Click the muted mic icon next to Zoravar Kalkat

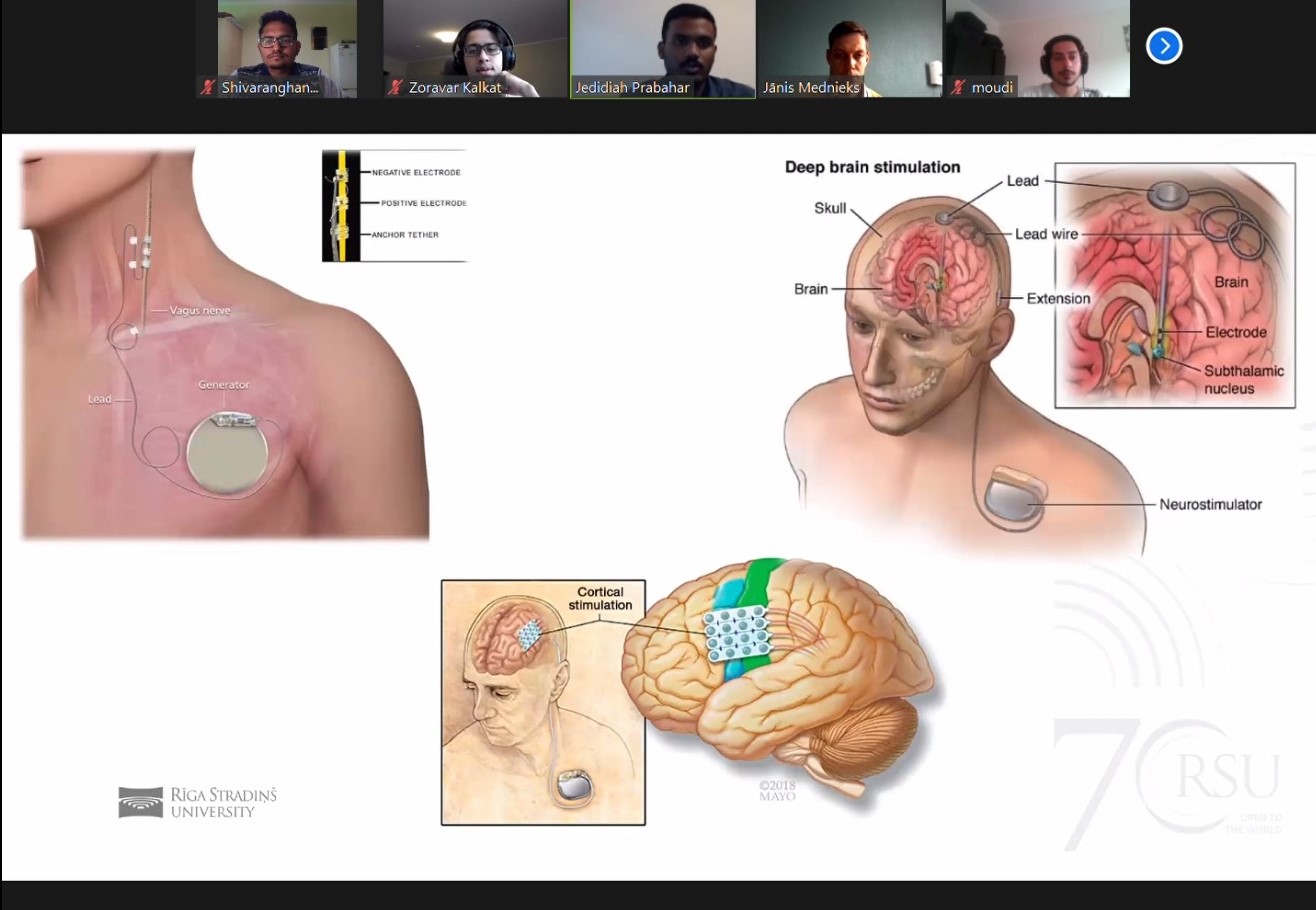(395, 87)
